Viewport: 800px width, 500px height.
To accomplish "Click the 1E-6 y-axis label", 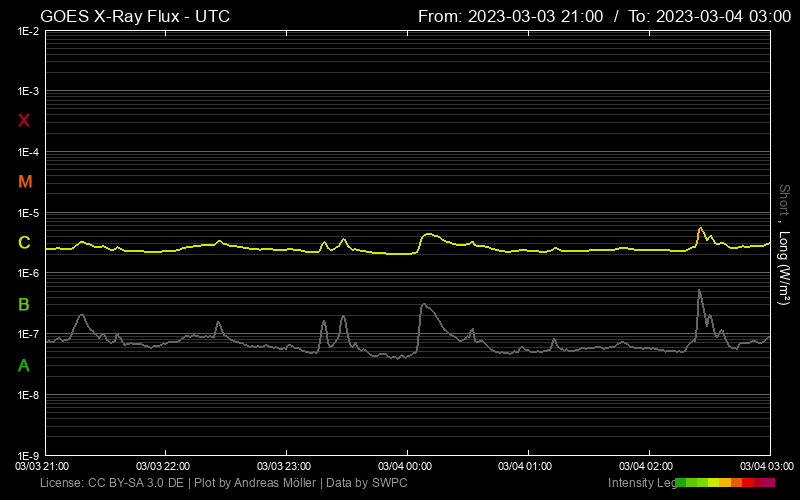I will tap(29, 273).
